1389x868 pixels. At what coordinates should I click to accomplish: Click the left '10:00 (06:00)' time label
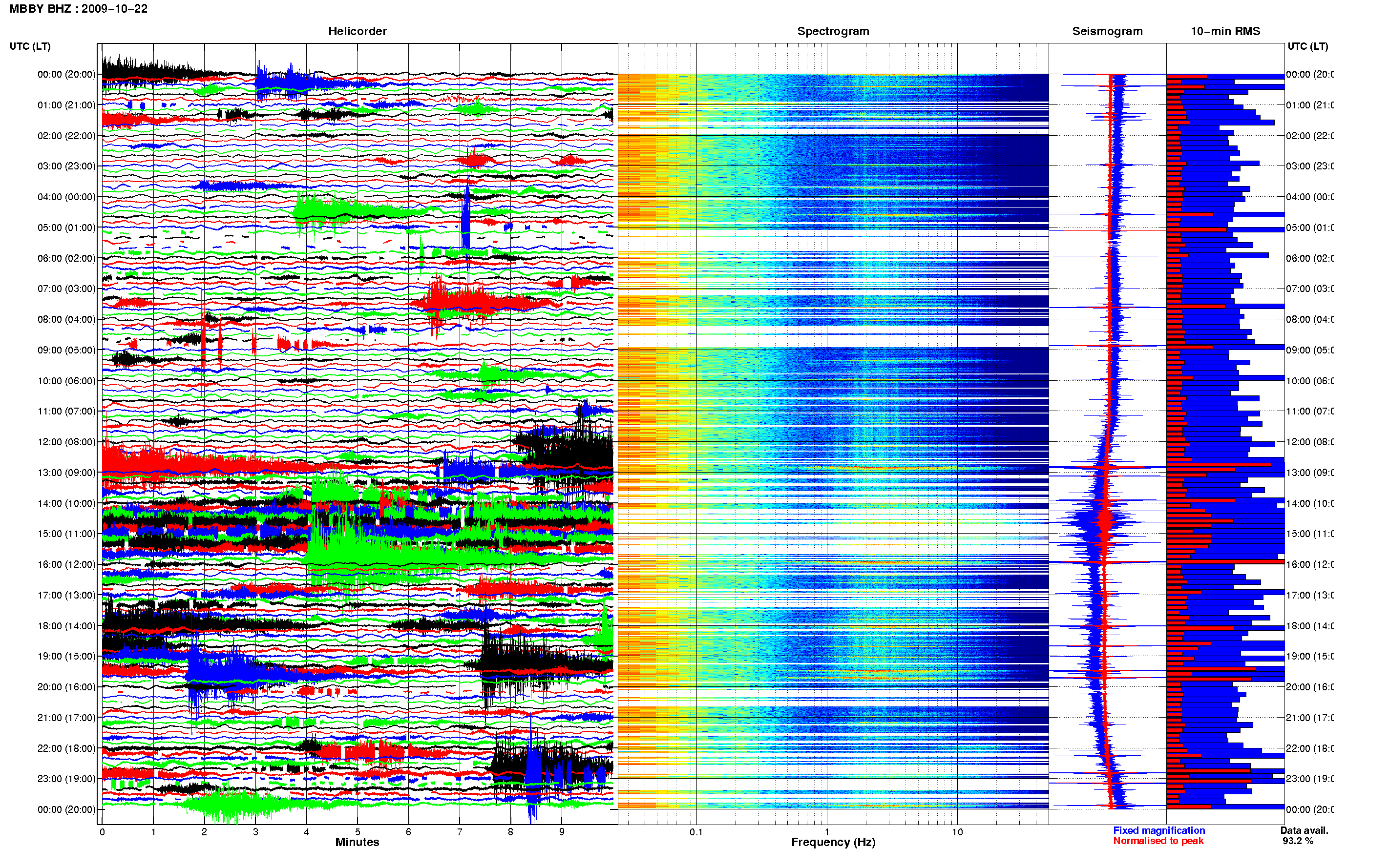[x=66, y=381]
